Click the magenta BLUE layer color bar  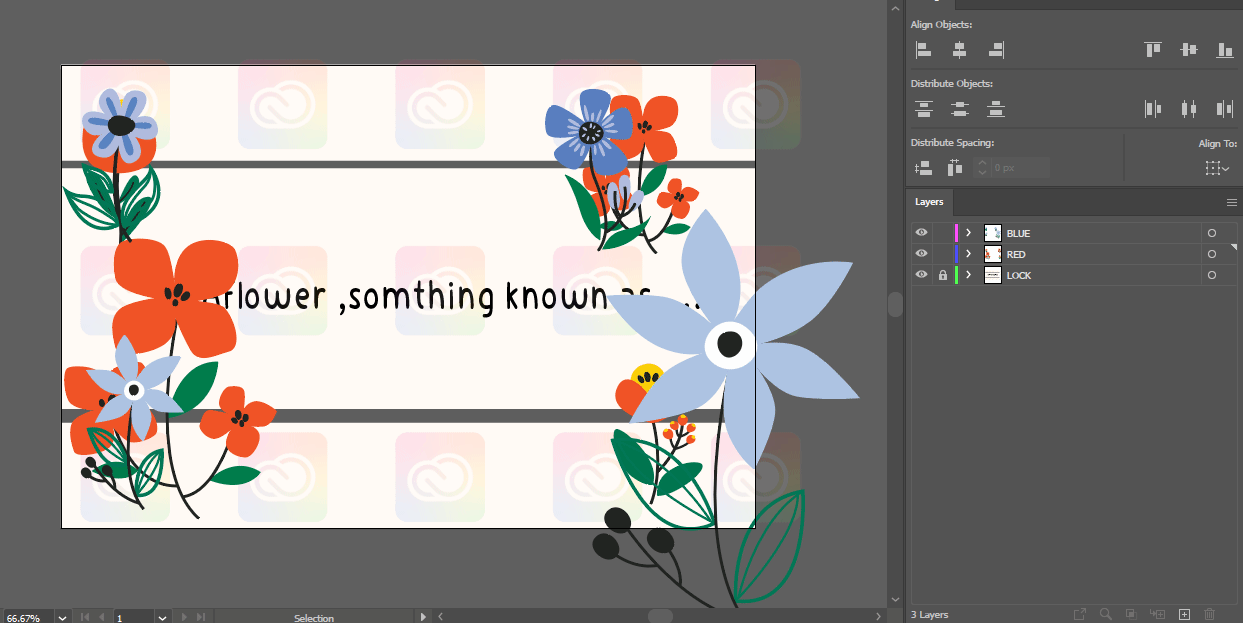[956, 233]
